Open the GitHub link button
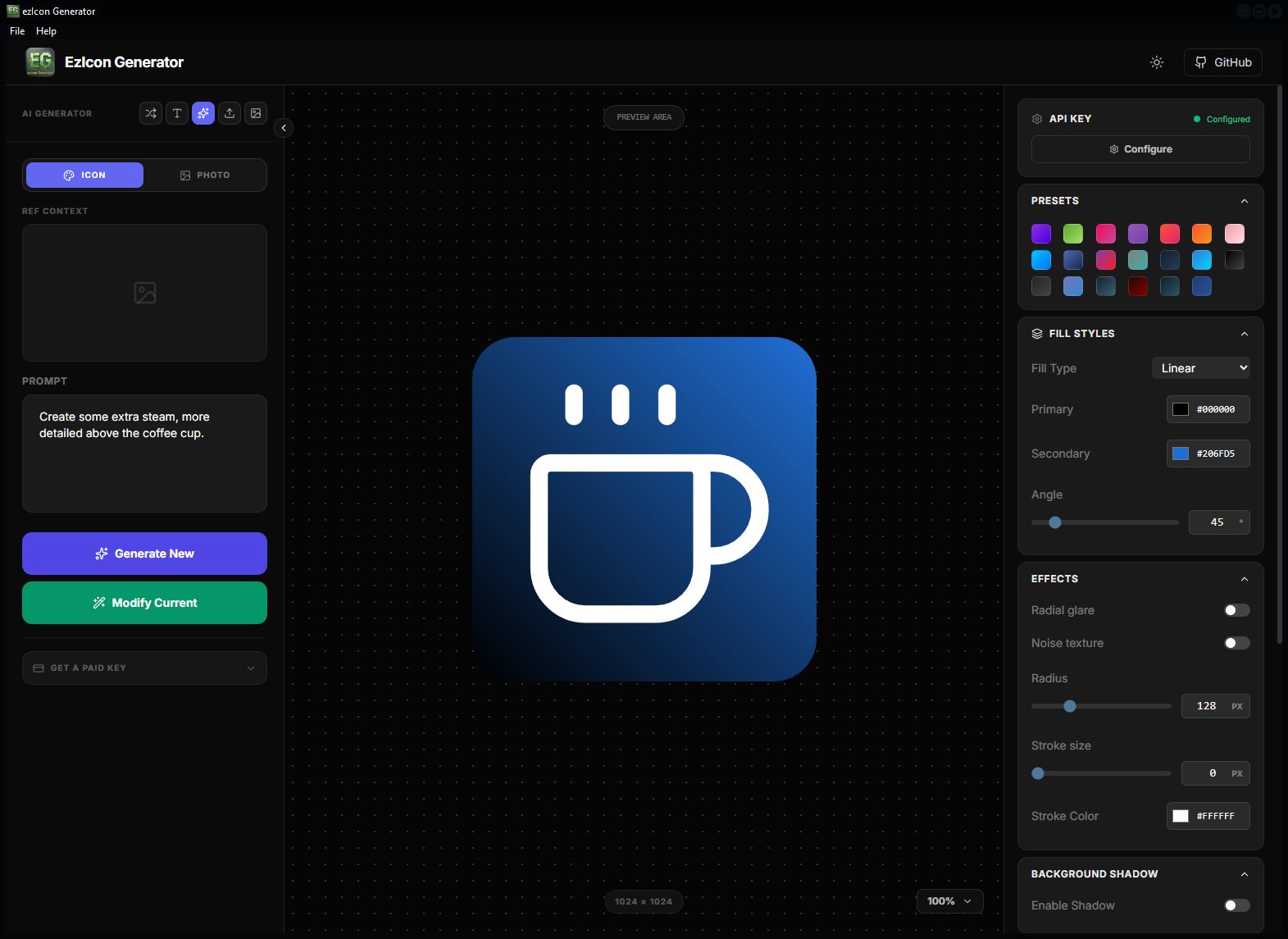Viewport: 1288px width, 939px height. [1222, 62]
